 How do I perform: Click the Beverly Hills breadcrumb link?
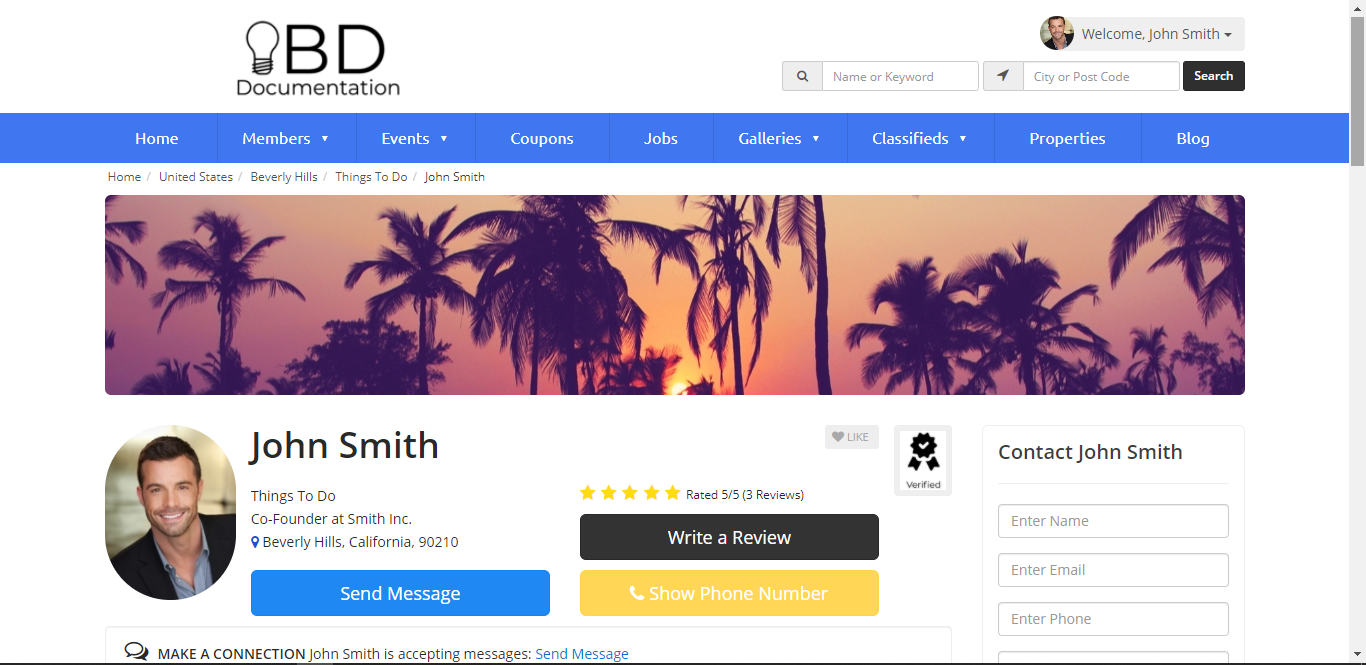click(x=284, y=176)
